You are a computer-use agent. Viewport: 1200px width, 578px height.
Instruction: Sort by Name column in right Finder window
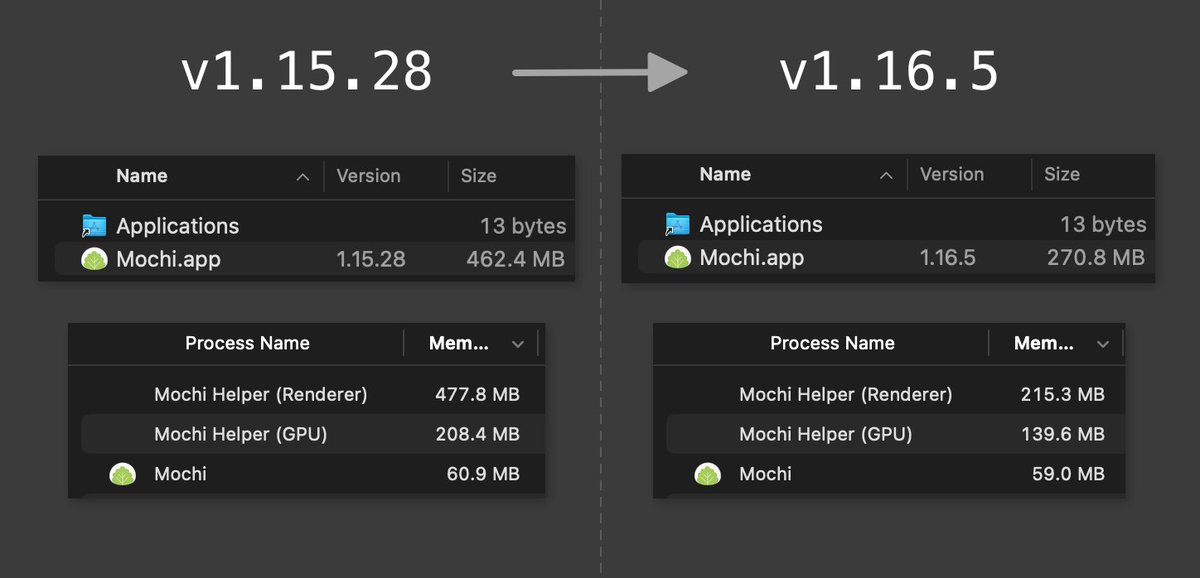click(725, 174)
